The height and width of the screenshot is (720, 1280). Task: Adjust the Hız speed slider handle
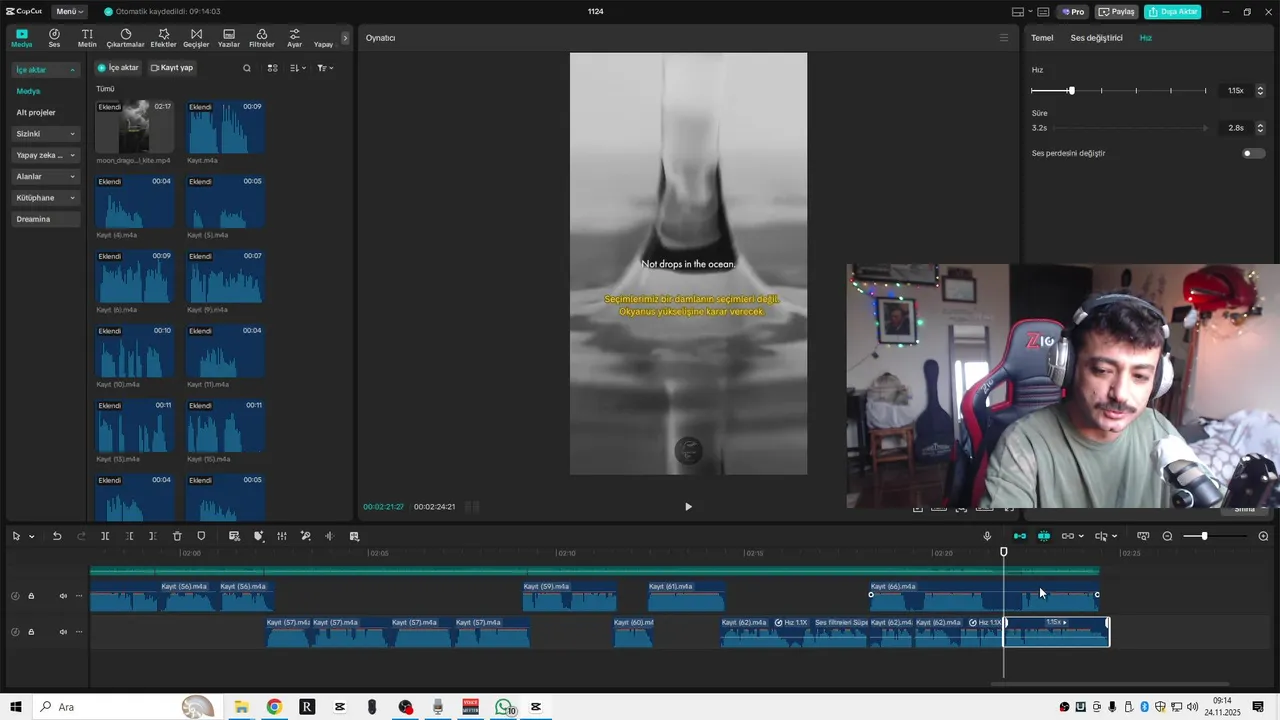1071,91
